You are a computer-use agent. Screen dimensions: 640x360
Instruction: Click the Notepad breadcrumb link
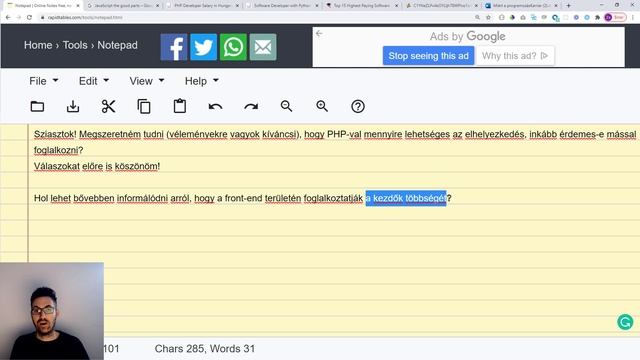tap(118, 45)
